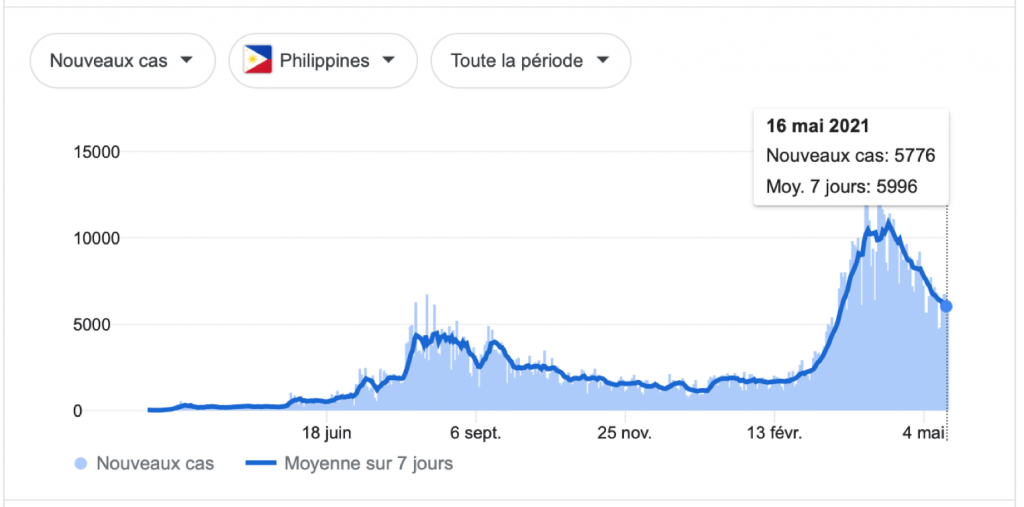The height and width of the screenshot is (507, 1024).
Task: Click the 4 mai axis label
Action: point(924,434)
